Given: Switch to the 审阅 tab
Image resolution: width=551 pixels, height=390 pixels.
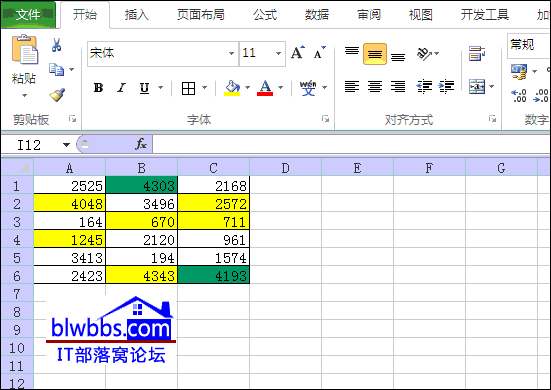Looking at the screenshot, I should [369, 15].
